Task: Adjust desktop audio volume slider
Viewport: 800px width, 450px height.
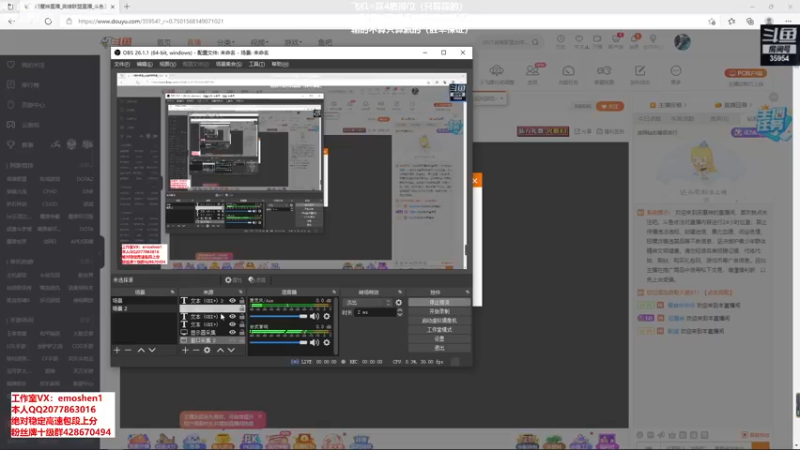Action: tap(279, 342)
